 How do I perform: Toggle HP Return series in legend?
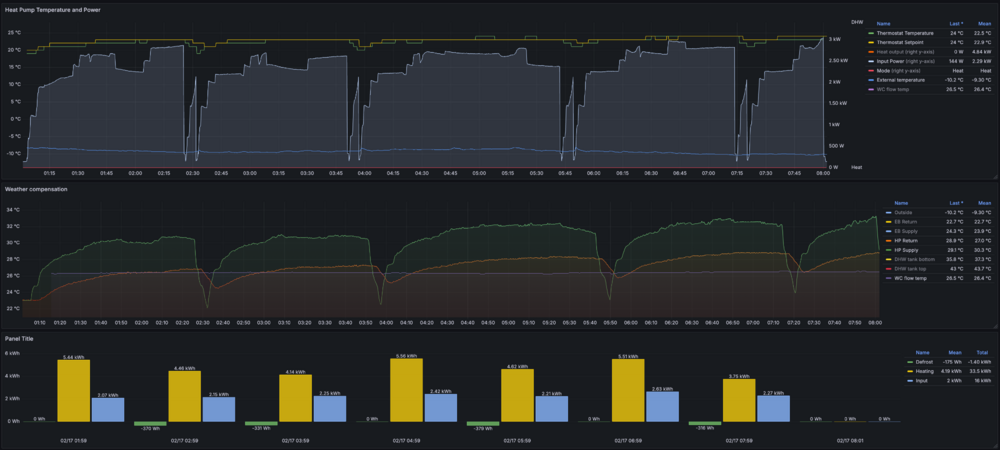point(907,240)
